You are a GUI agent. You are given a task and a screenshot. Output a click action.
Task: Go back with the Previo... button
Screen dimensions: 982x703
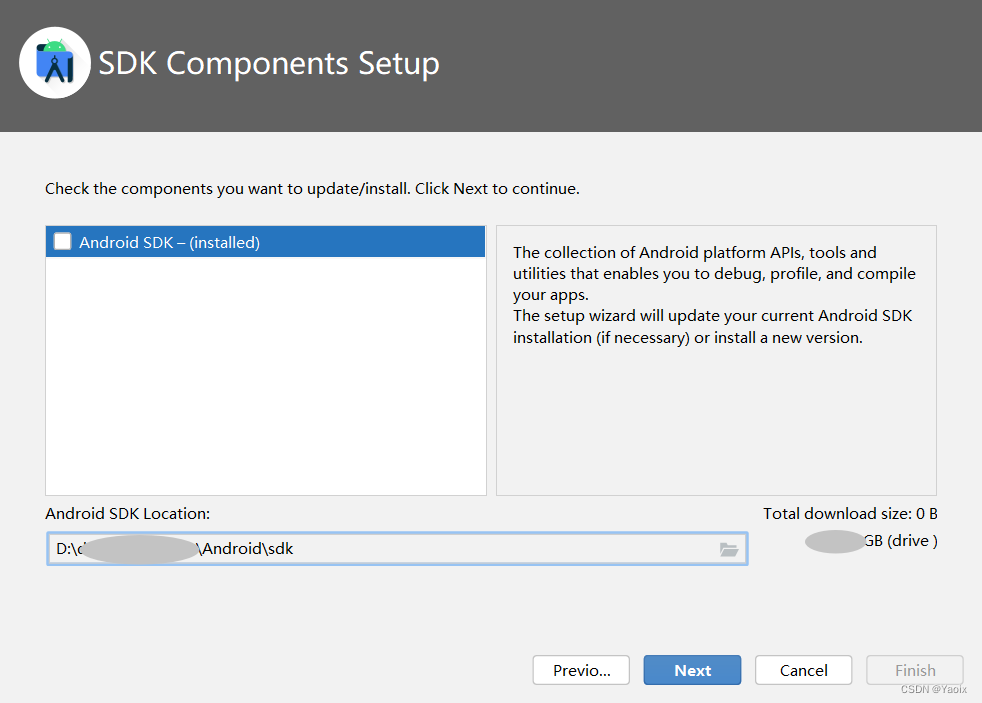(581, 670)
